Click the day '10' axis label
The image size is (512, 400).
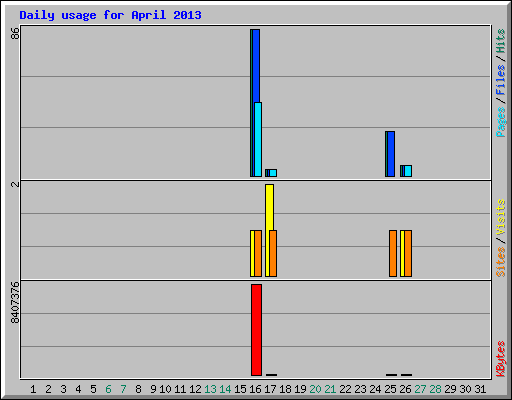pyautogui.click(x=165, y=389)
